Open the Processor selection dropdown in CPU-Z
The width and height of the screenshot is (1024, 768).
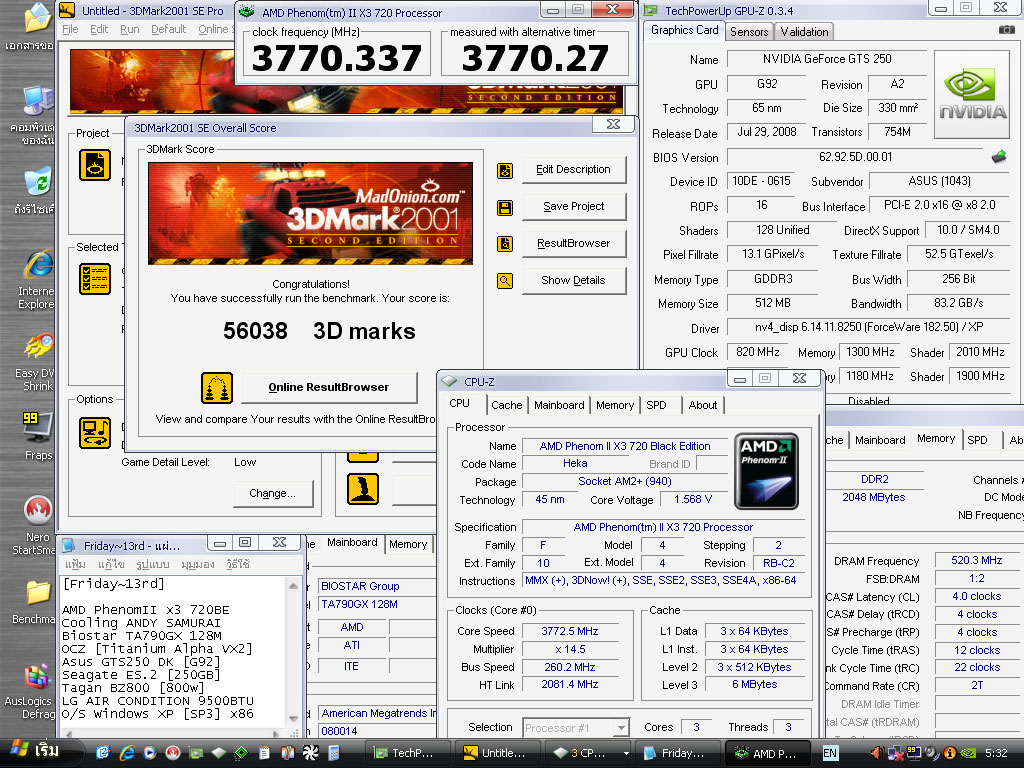[x=622, y=728]
